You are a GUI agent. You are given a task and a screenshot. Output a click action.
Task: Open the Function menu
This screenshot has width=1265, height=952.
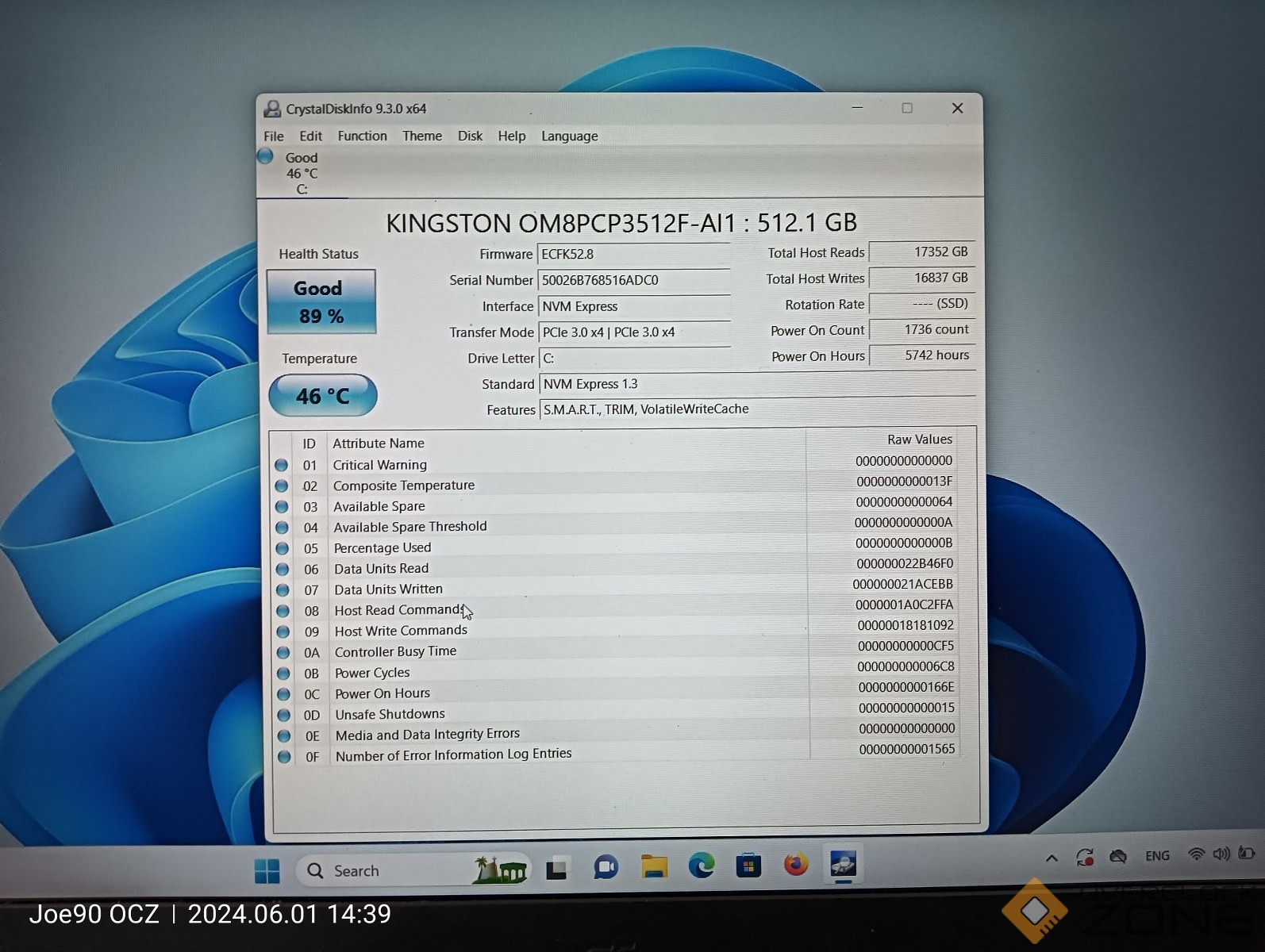coord(362,136)
